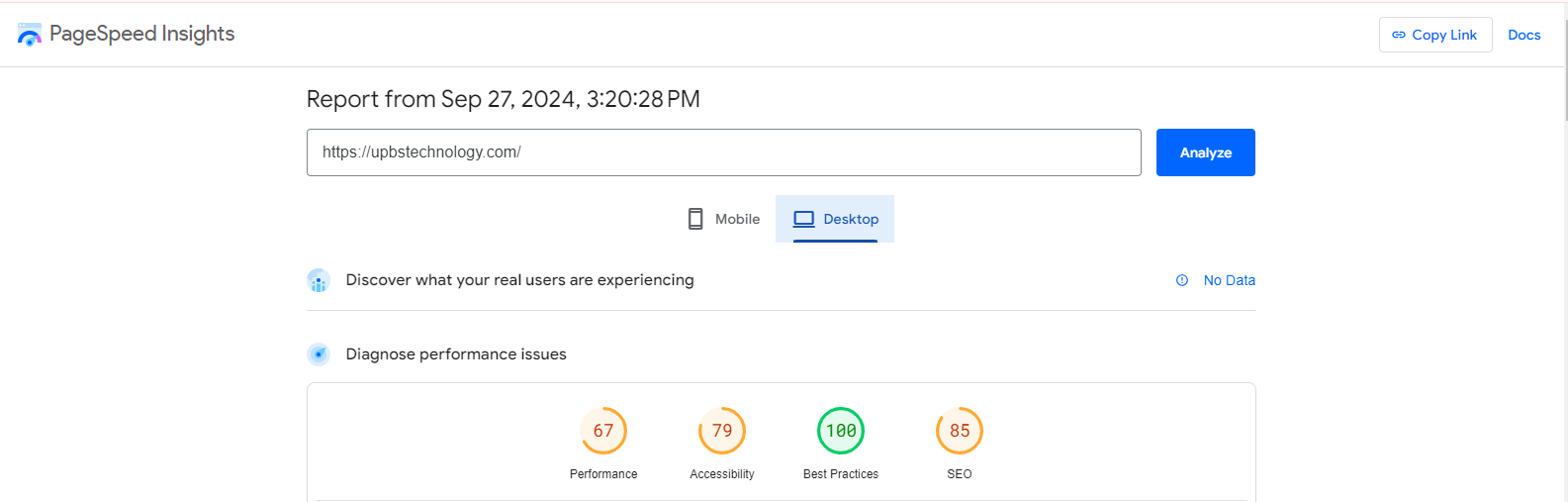Click the No Data link
The height and width of the screenshot is (502, 1568).
(x=1229, y=280)
